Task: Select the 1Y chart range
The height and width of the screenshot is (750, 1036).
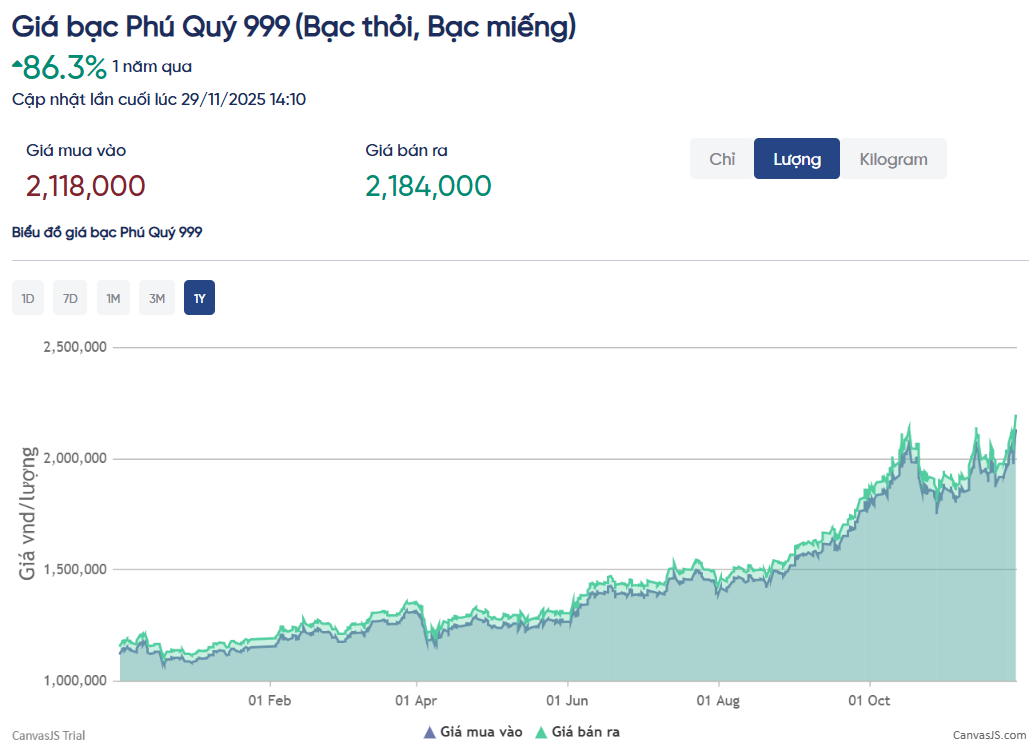Action: click(200, 298)
